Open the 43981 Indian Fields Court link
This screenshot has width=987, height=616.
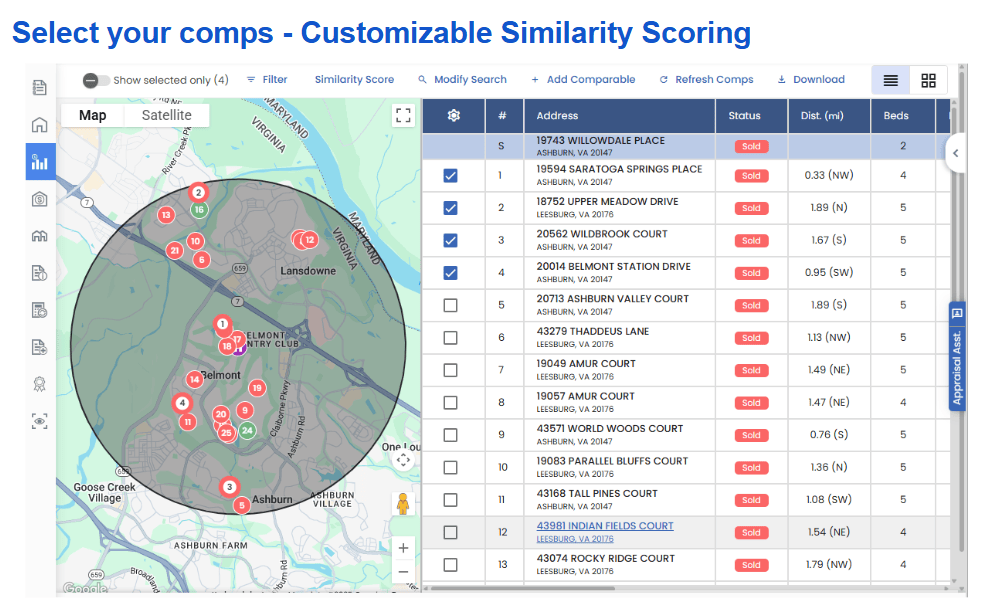pyautogui.click(x=604, y=526)
